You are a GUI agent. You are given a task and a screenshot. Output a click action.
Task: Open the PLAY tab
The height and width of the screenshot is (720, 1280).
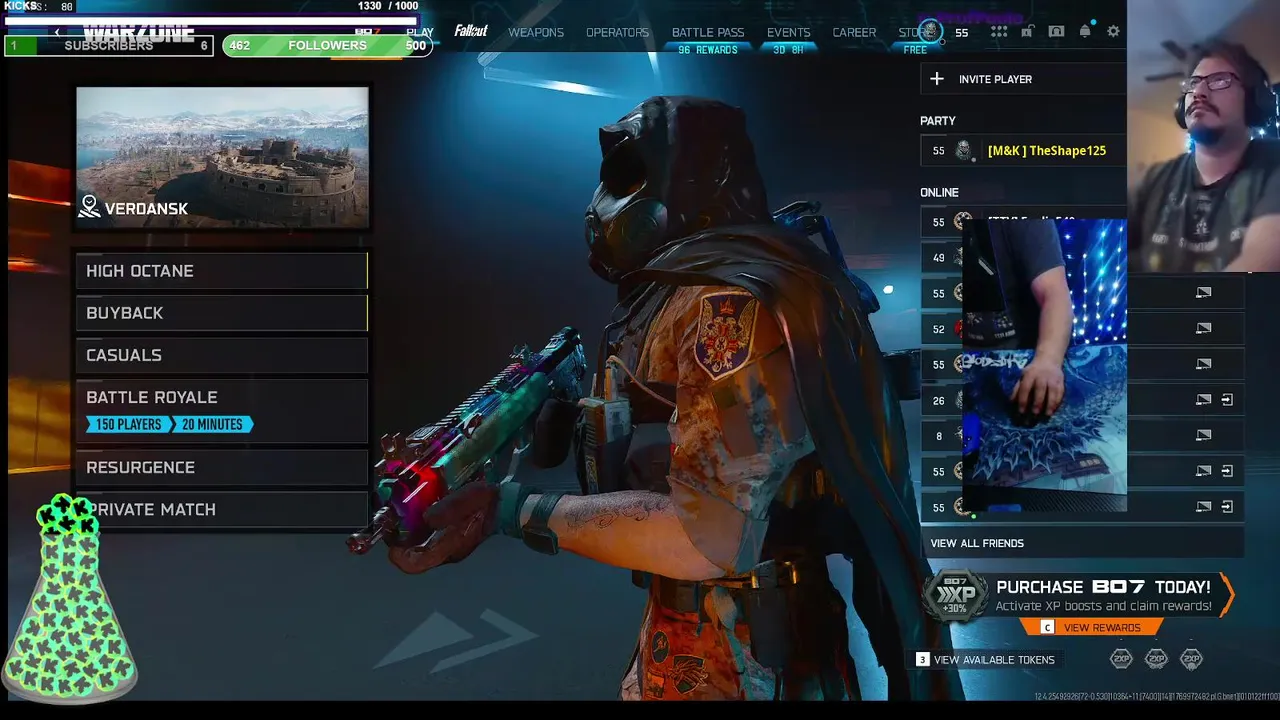pyautogui.click(x=420, y=32)
